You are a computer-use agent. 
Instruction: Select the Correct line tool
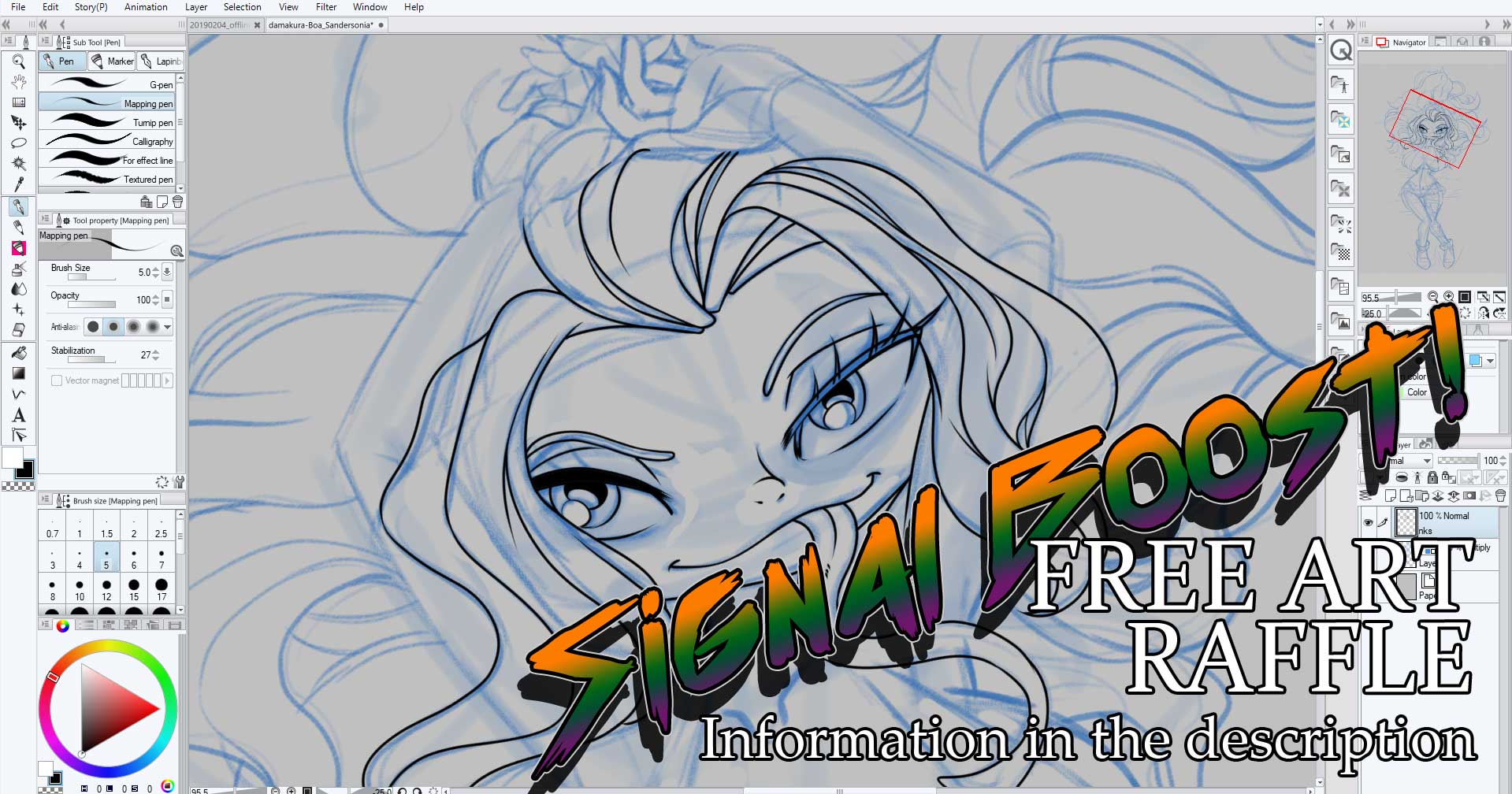click(x=19, y=436)
